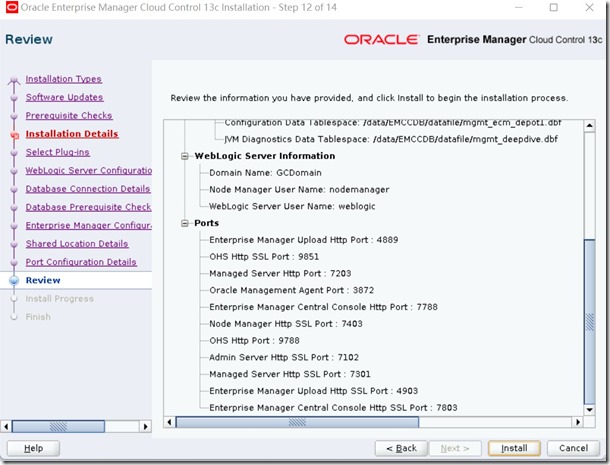Select Domain Name: GCDomain row
Viewport: 610px width, 465px height.
tap(265, 173)
